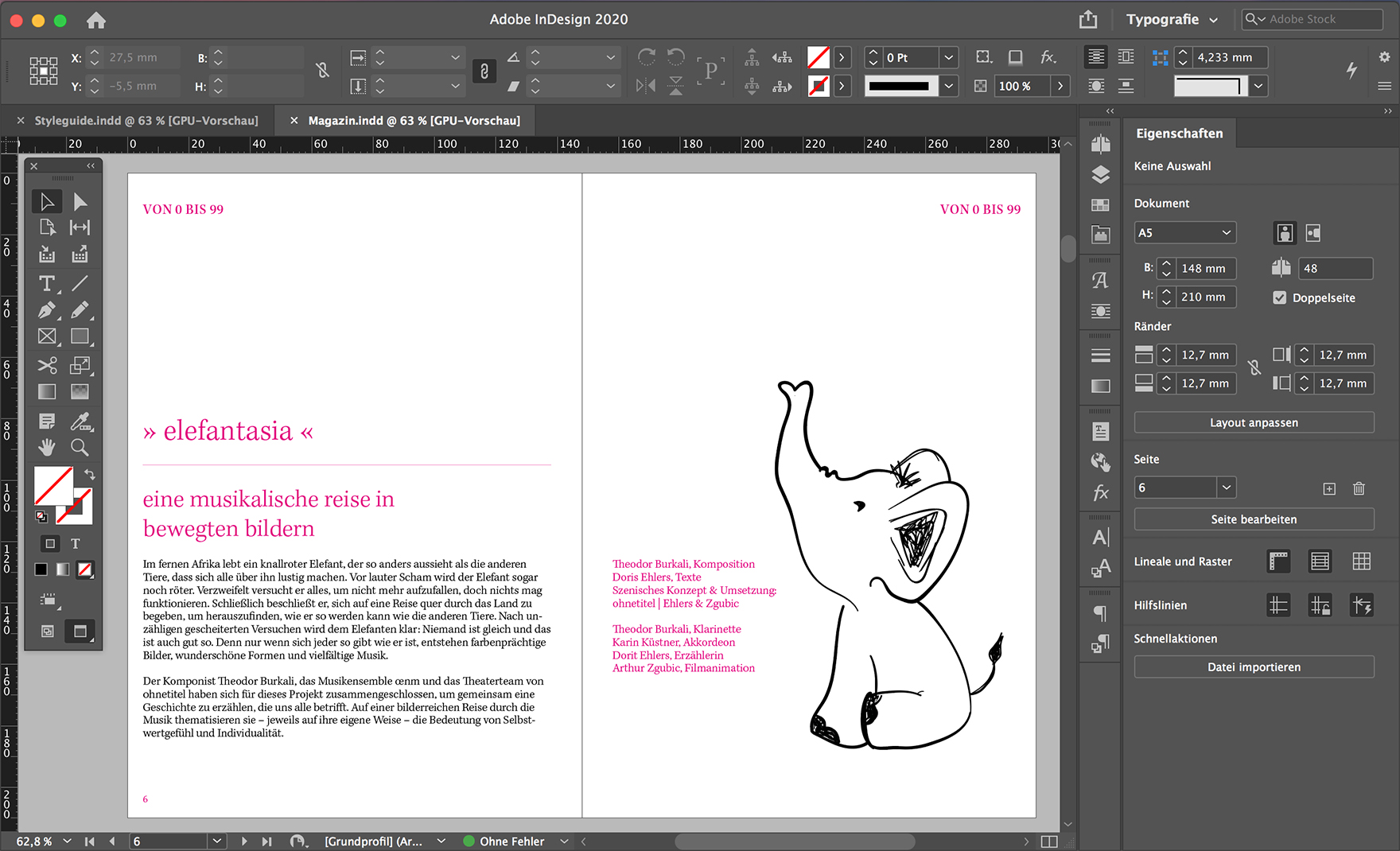Click the Datei importieren button

pyautogui.click(x=1254, y=666)
